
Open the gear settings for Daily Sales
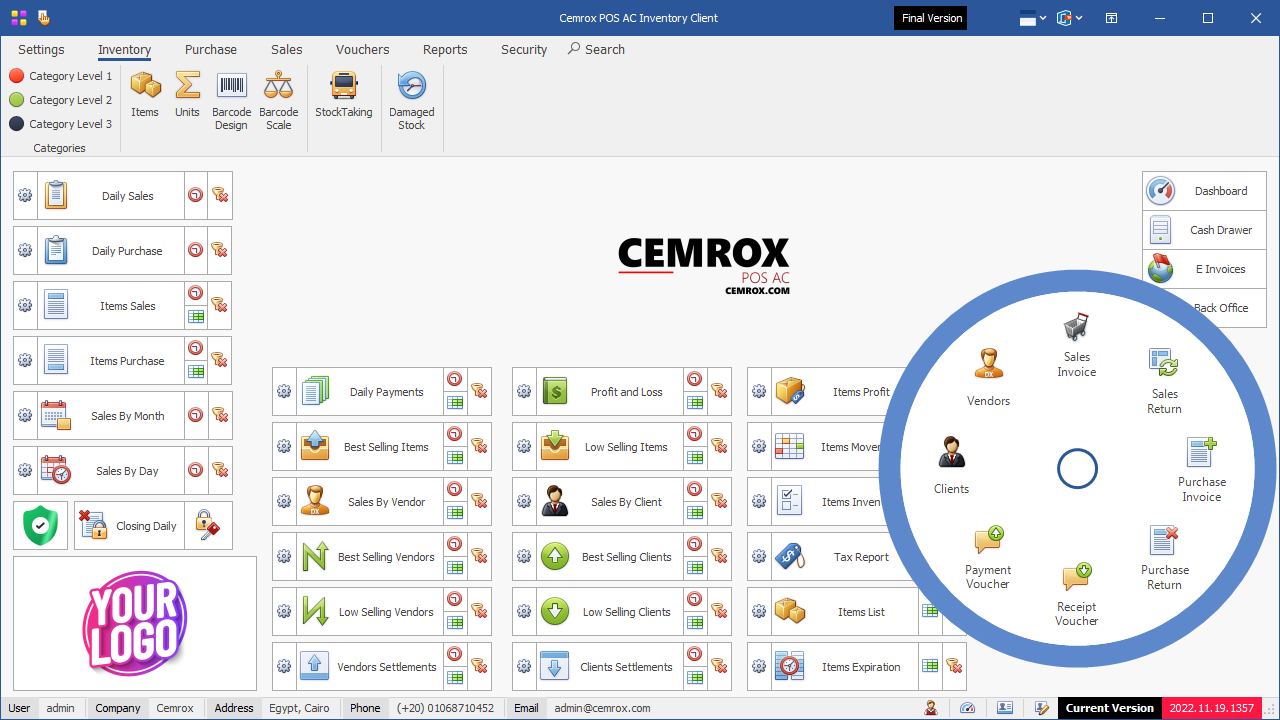pos(25,196)
